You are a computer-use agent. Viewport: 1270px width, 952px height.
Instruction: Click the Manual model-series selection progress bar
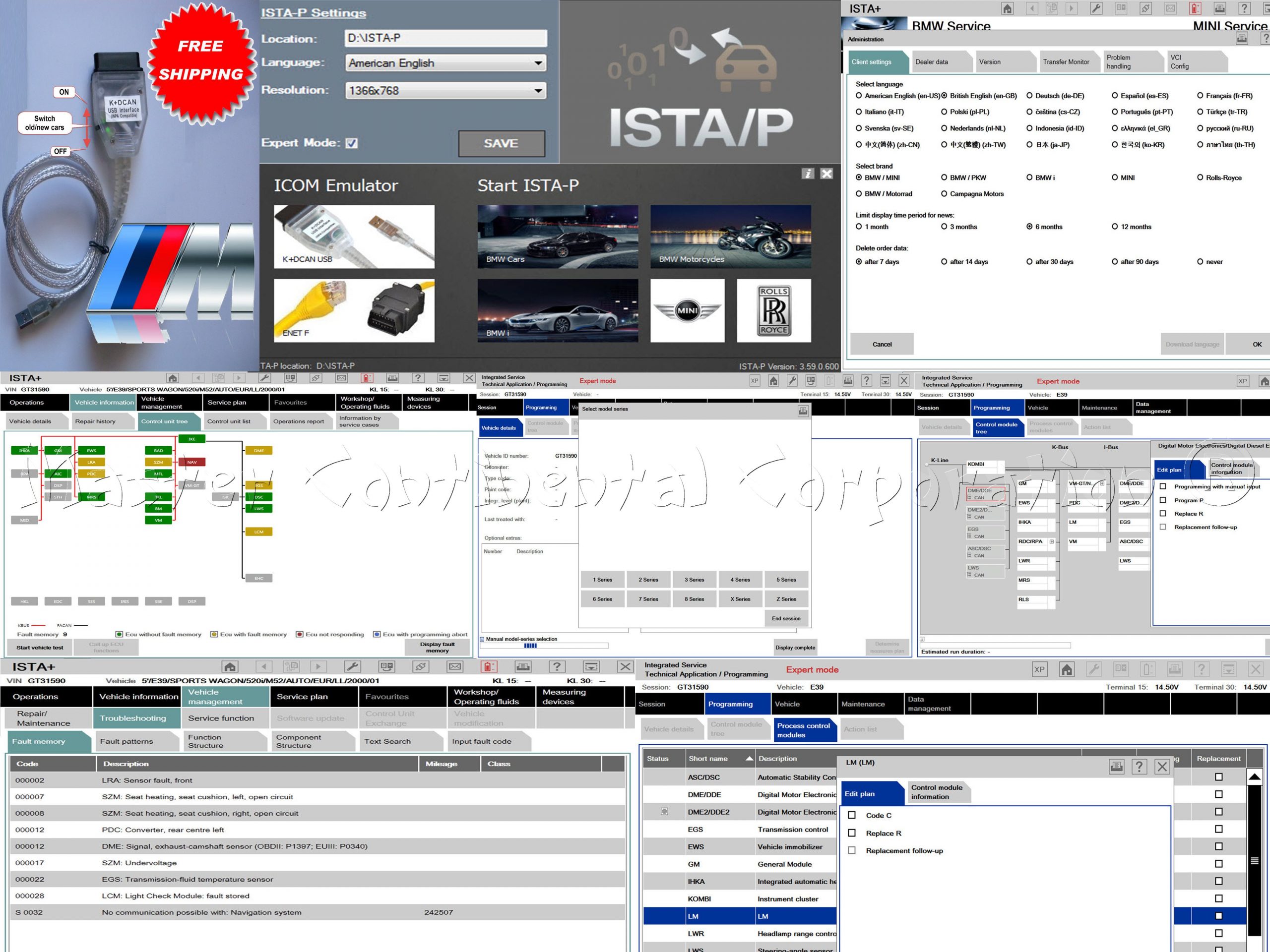(x=544, y=646)
